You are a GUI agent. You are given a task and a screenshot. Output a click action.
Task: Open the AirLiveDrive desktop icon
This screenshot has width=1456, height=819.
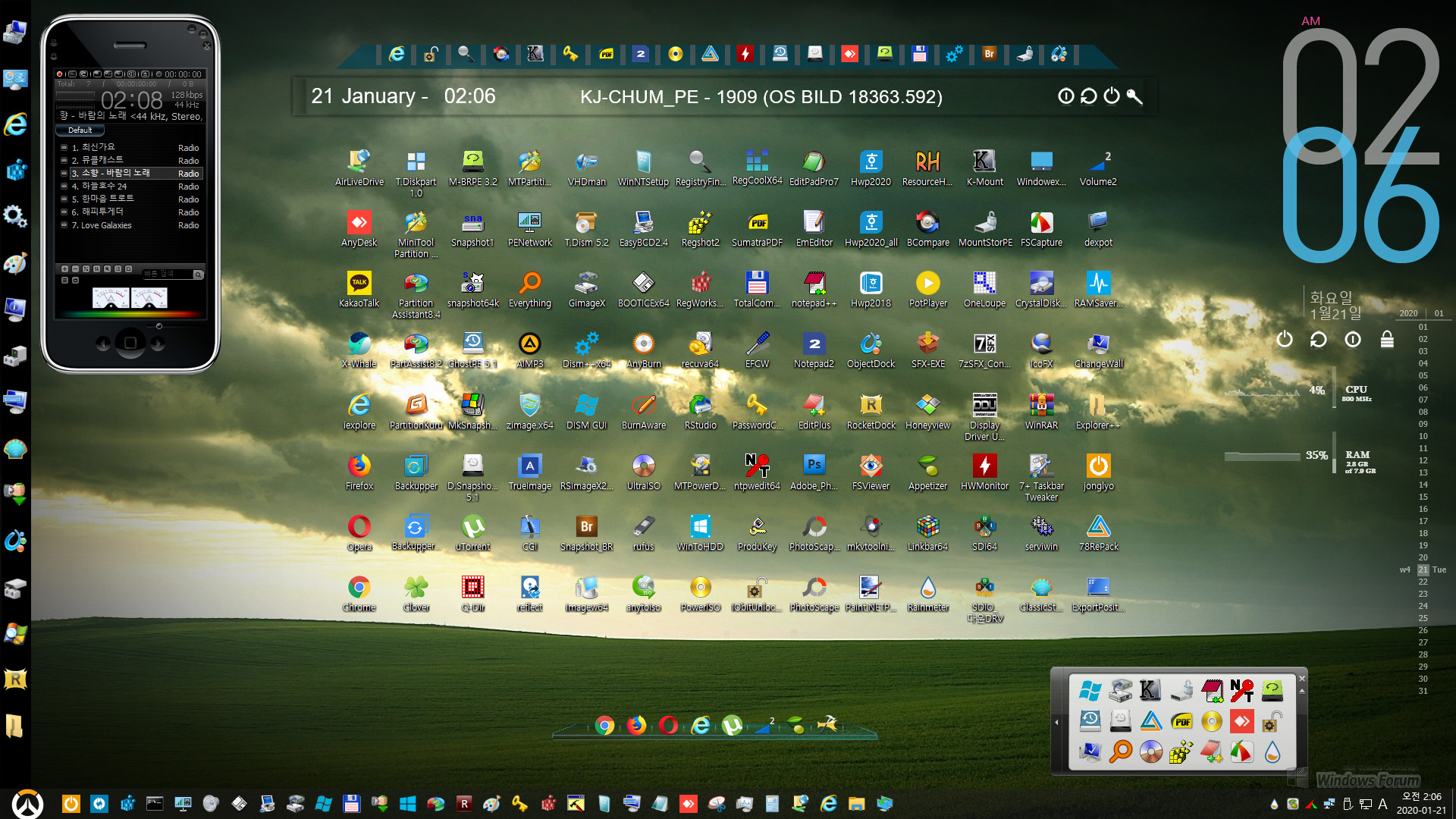(359, 168)
